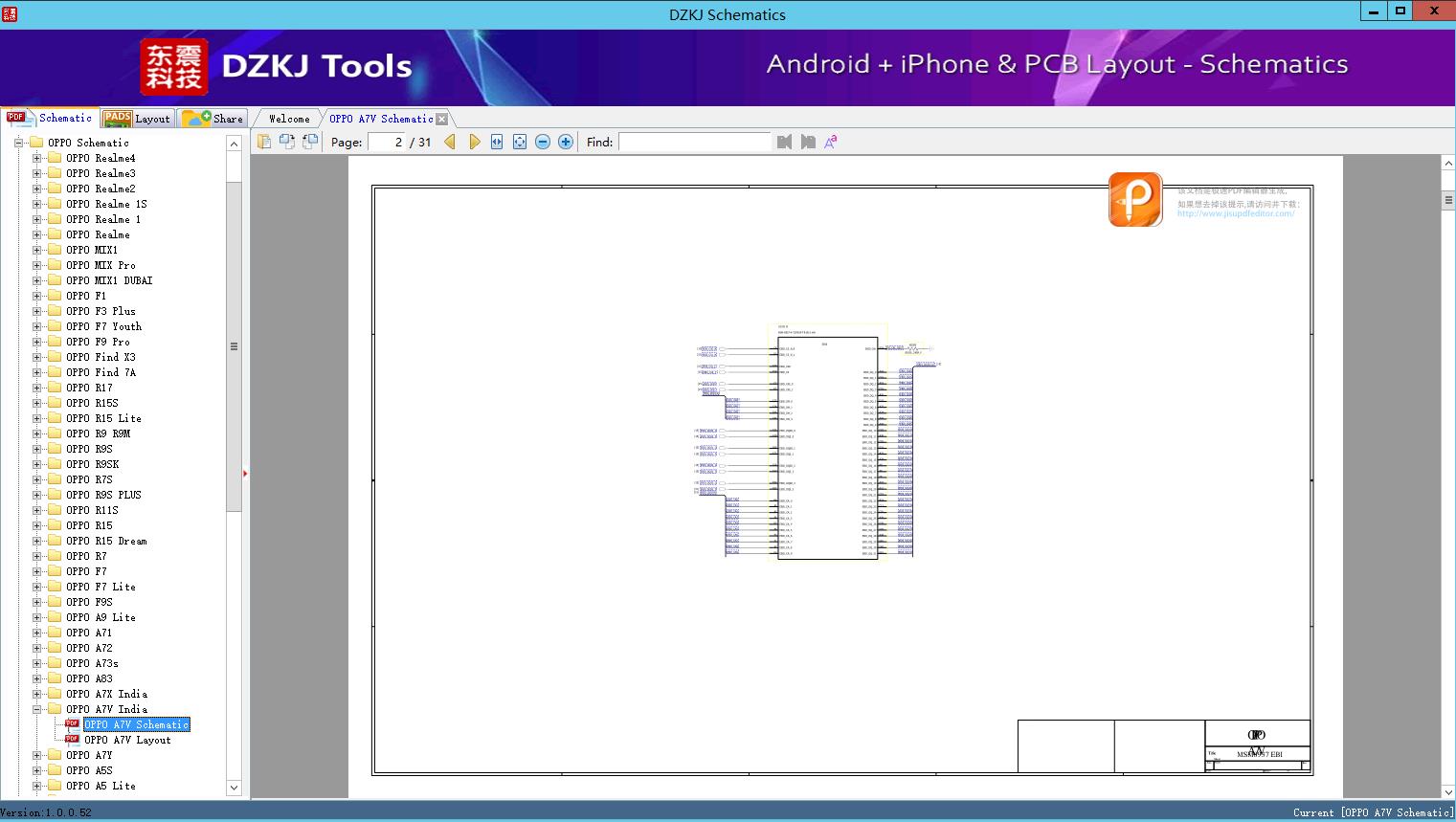Open the jisupdfeditor.com link

pyautogui.click(x=1236, y=213)
